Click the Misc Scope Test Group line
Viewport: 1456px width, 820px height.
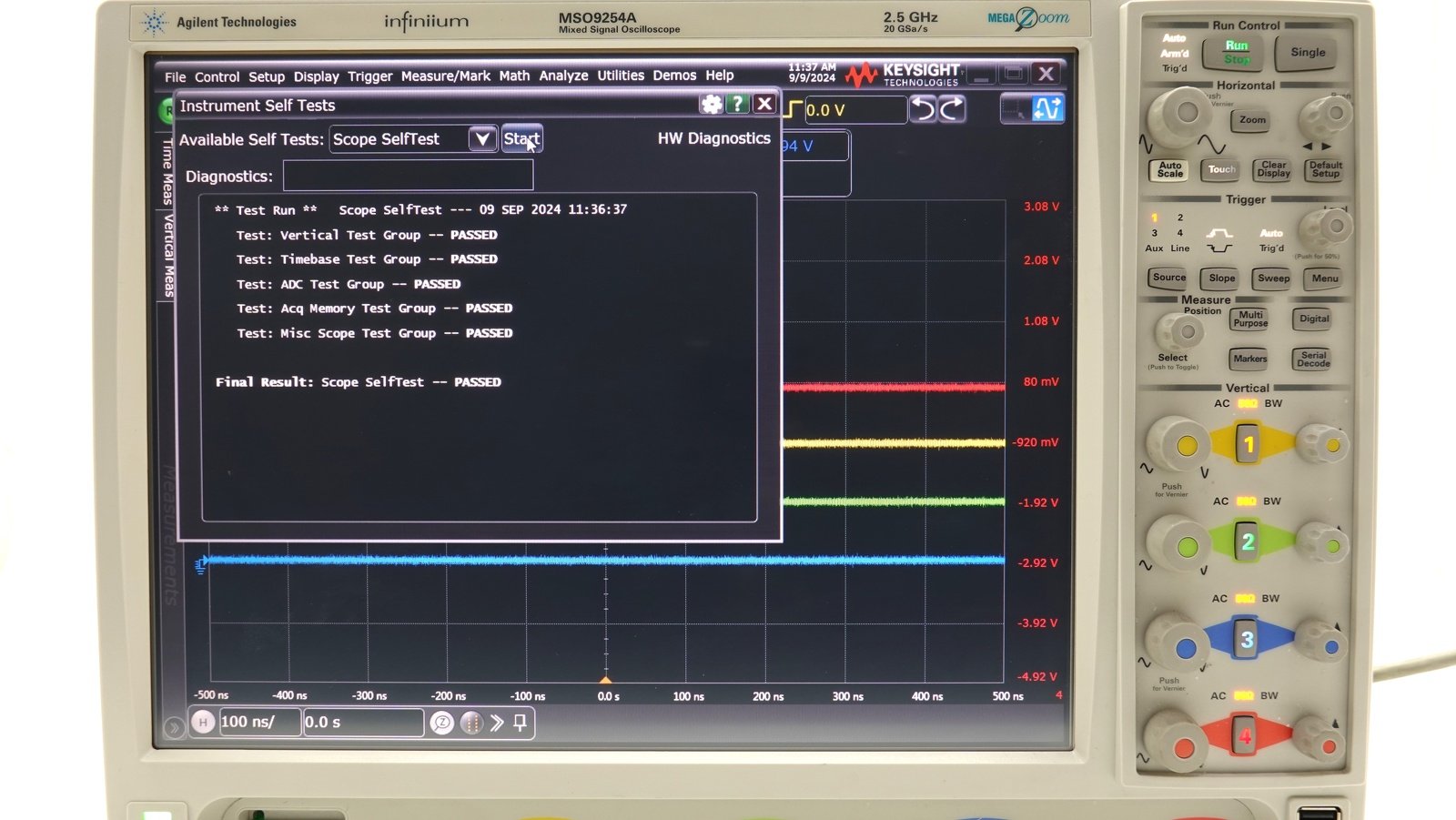point(374,333)
